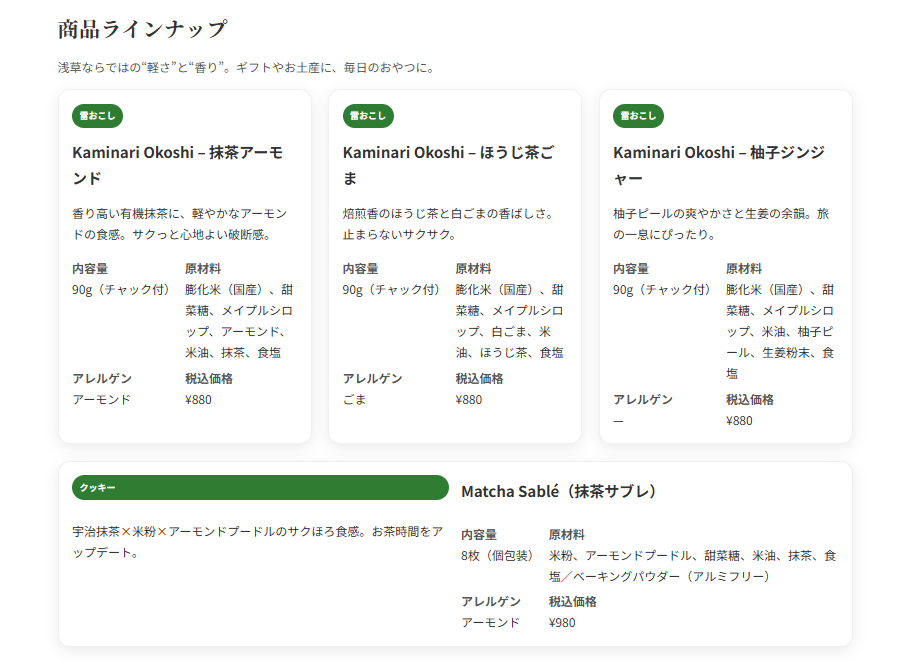
Task: Click the 商品ラインナップ section heading
Action: point(142,29)
